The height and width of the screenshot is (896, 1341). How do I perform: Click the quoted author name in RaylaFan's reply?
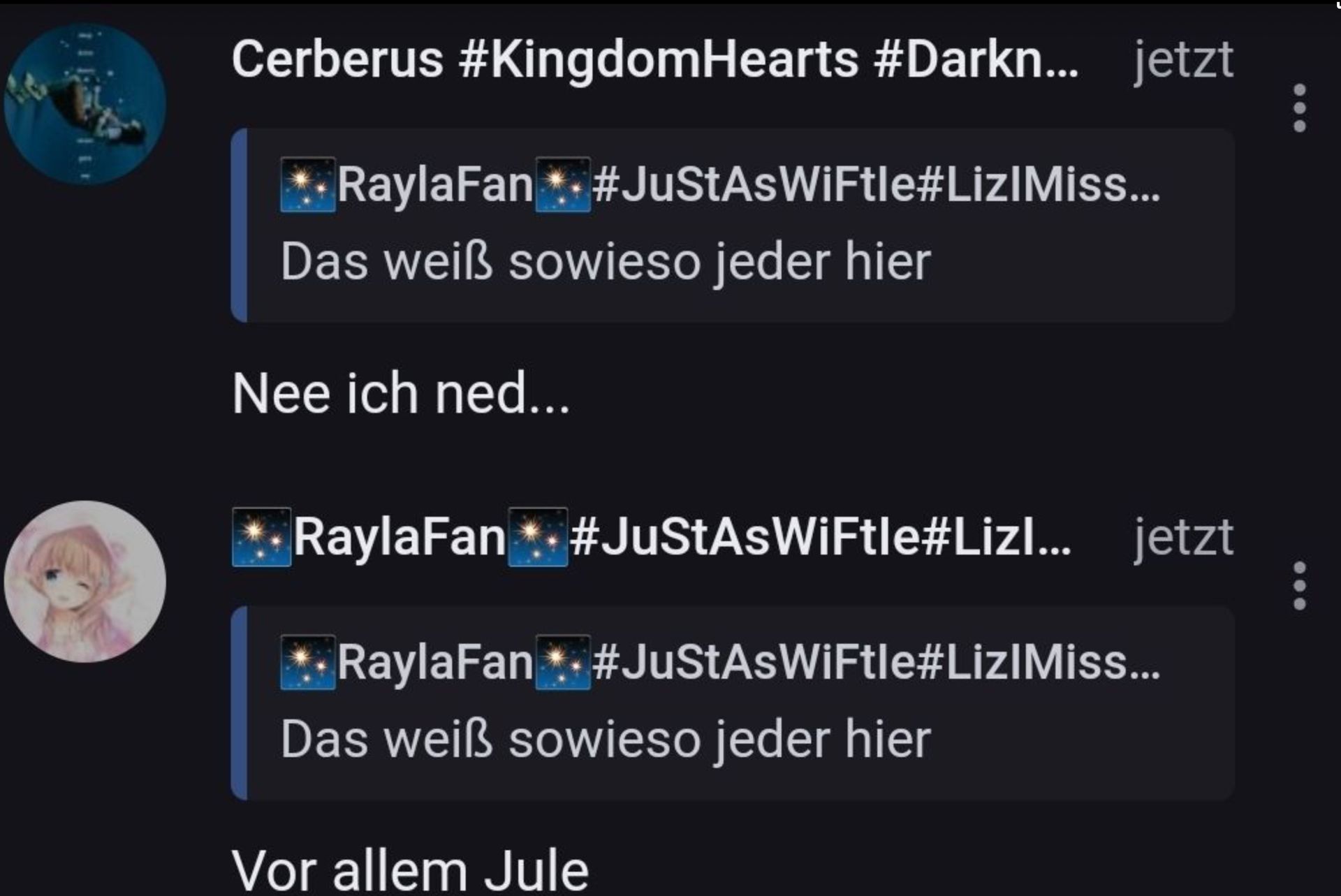(x=720, y=663)
